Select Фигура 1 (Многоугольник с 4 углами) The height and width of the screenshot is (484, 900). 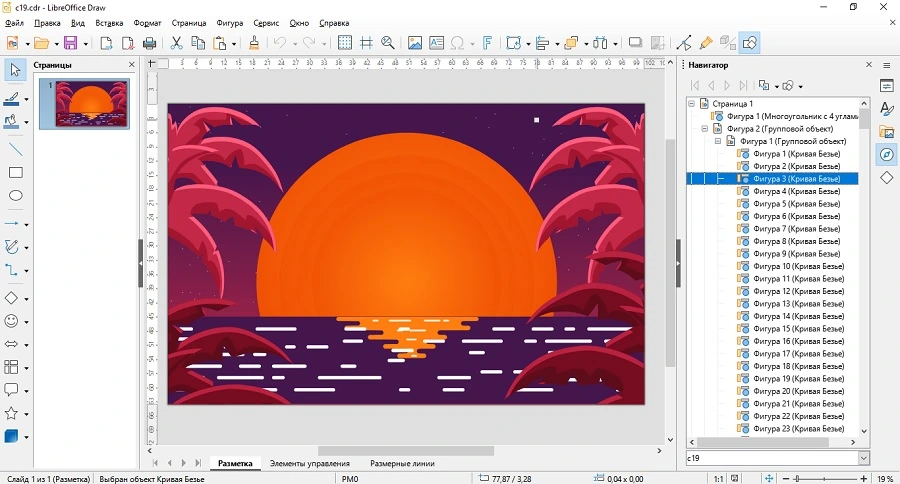pyautogui.click(x=793, y=116)
